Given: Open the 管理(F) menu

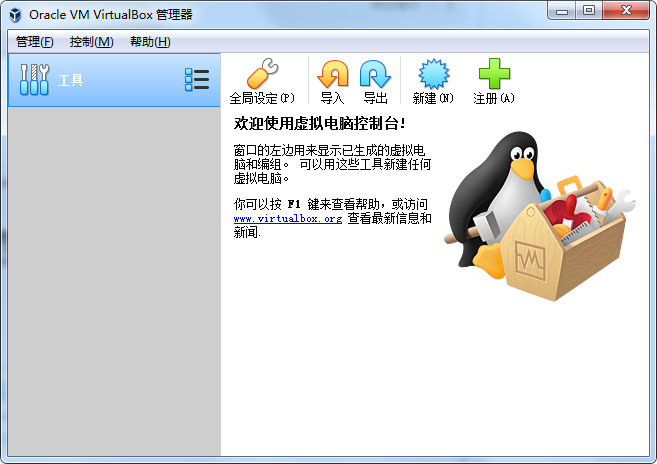Looking at the screenshot, I should (x=35, y=42).
